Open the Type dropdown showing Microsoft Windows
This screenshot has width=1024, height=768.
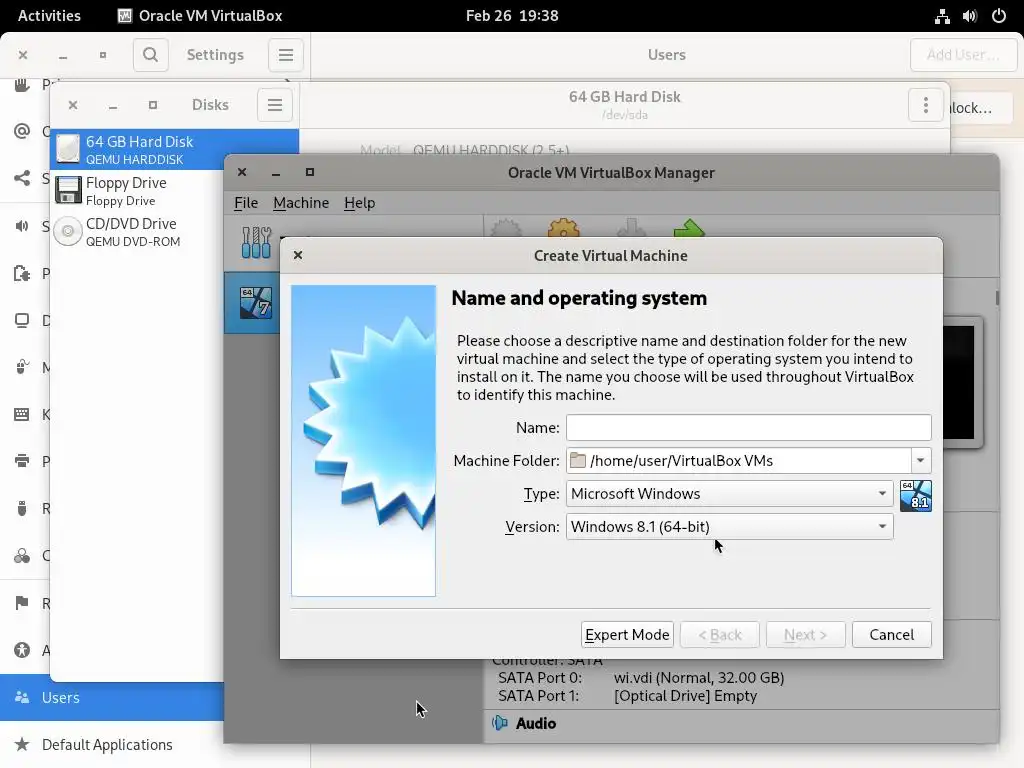click(x=729, y=494)
